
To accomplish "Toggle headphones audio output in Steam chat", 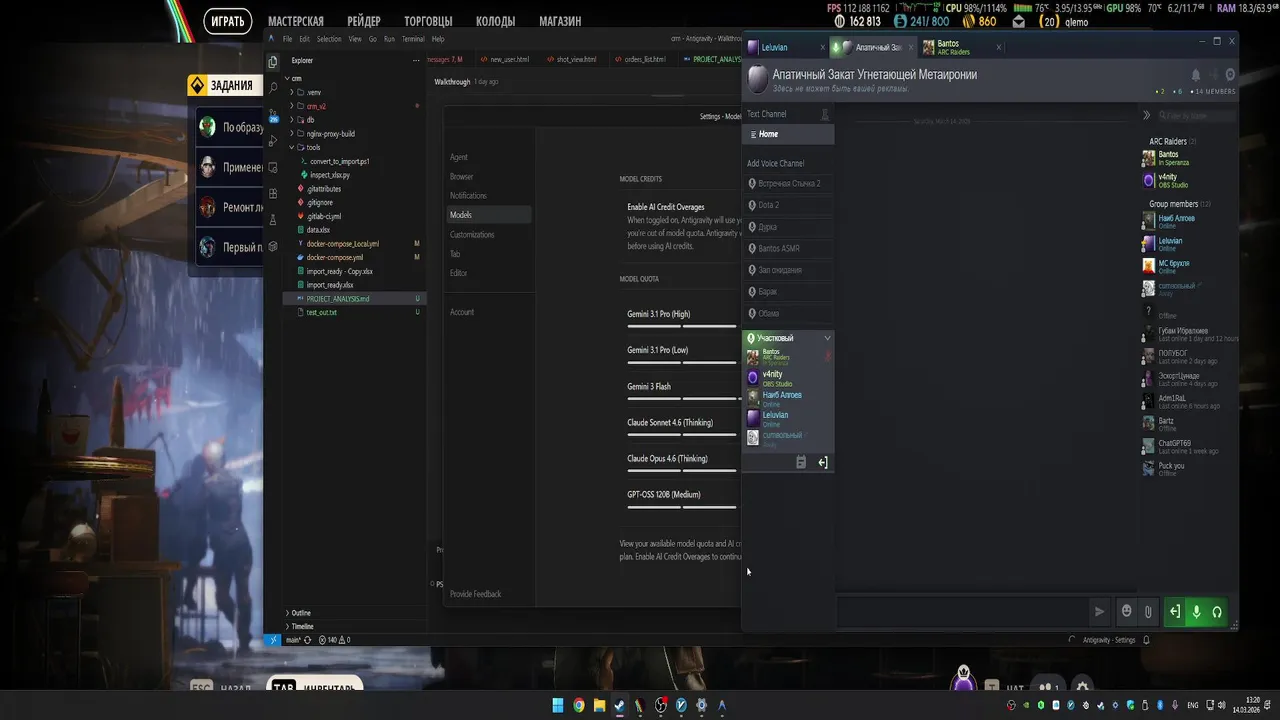I will [1217, 611].
